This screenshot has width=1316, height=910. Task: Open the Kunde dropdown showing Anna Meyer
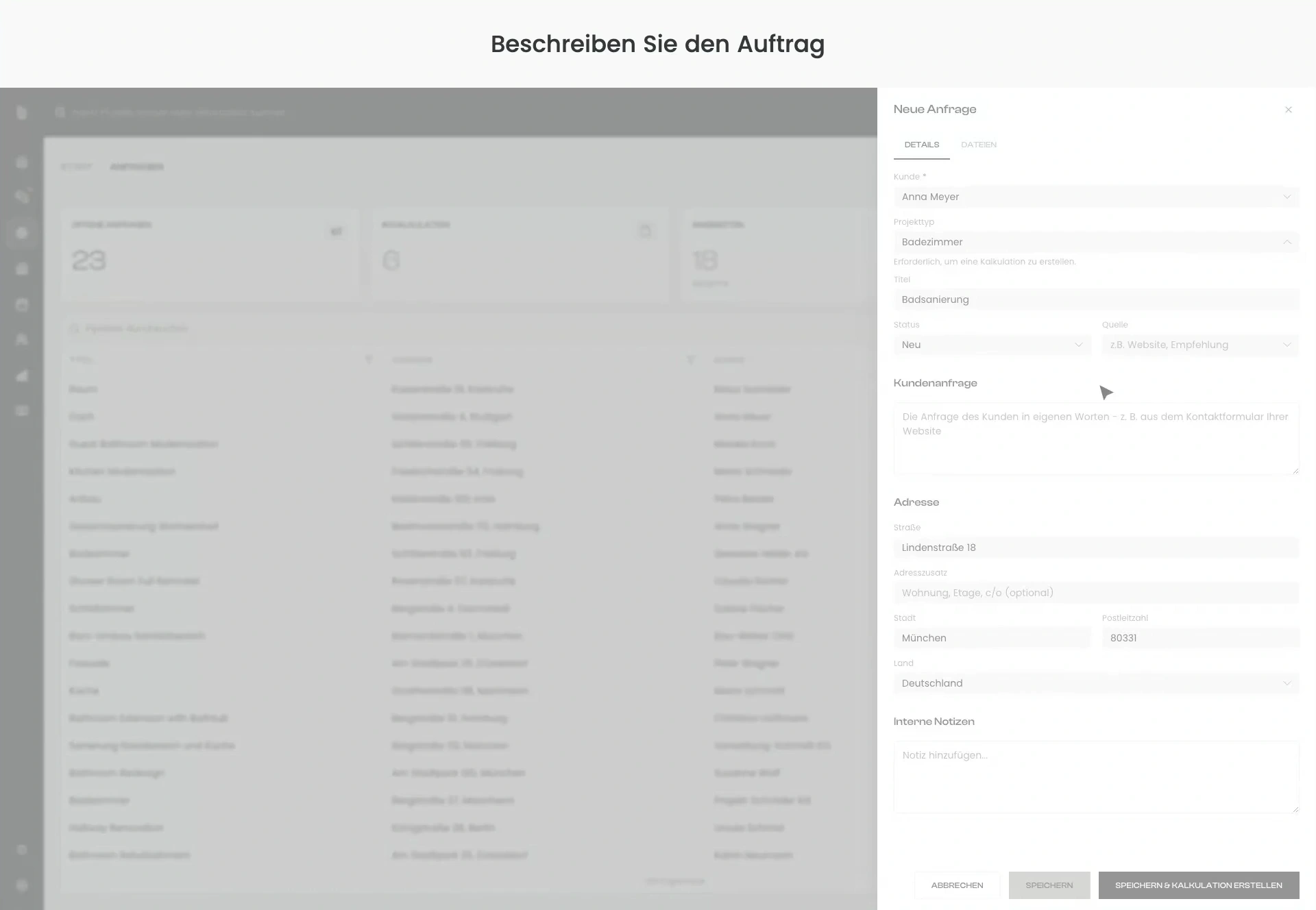point(1096,197)
